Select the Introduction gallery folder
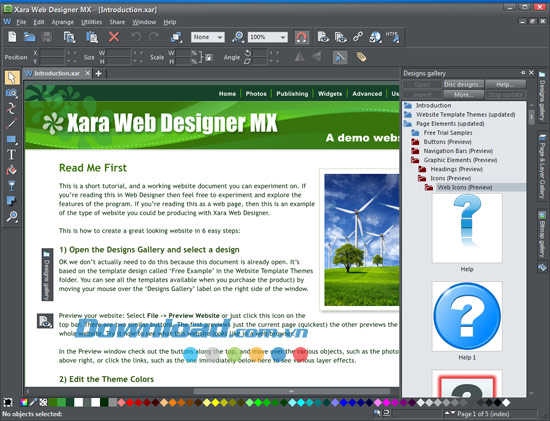Viewport: 550px width, 421px height. click(433, 105)
